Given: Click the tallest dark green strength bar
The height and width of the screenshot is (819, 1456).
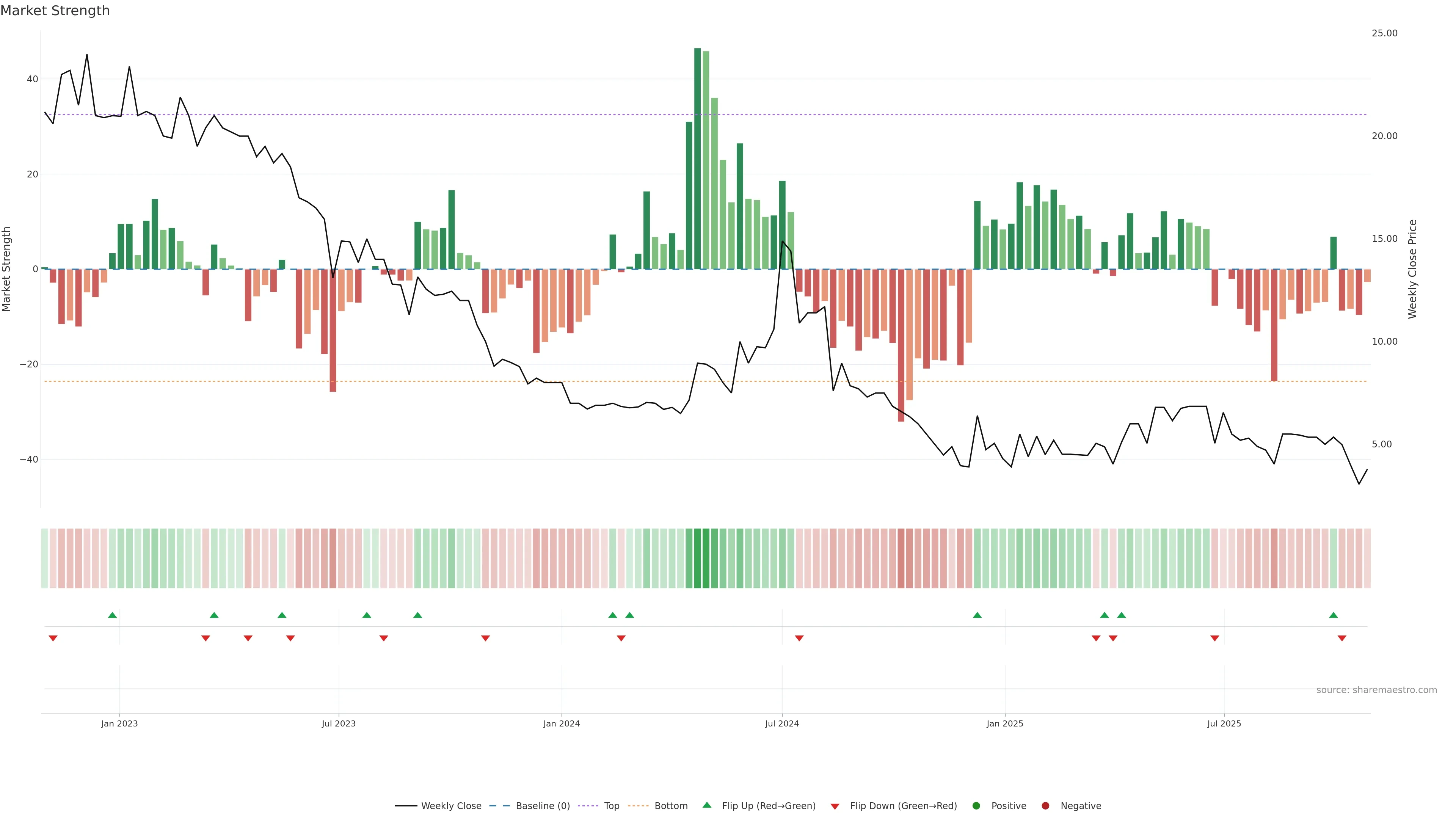Looking at the screenshot, I should [698, 158].
